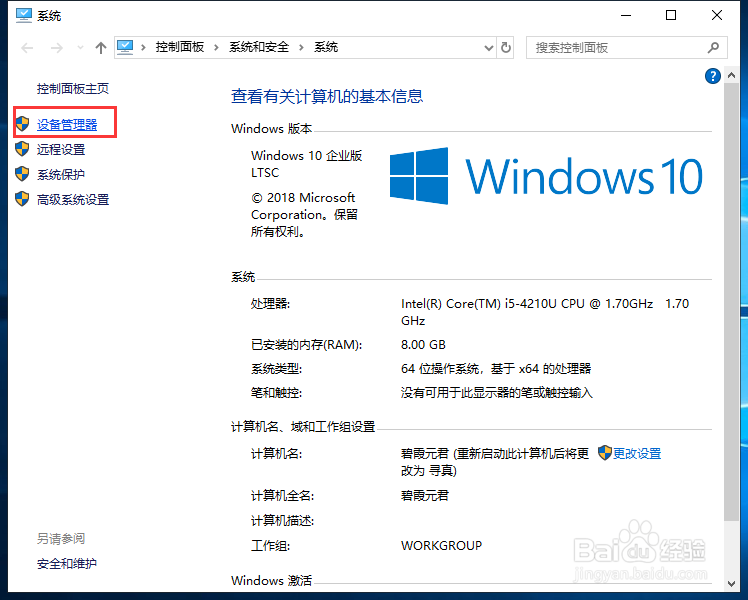
Task: Click shield icon next to 系统保护
Action: 22,174
